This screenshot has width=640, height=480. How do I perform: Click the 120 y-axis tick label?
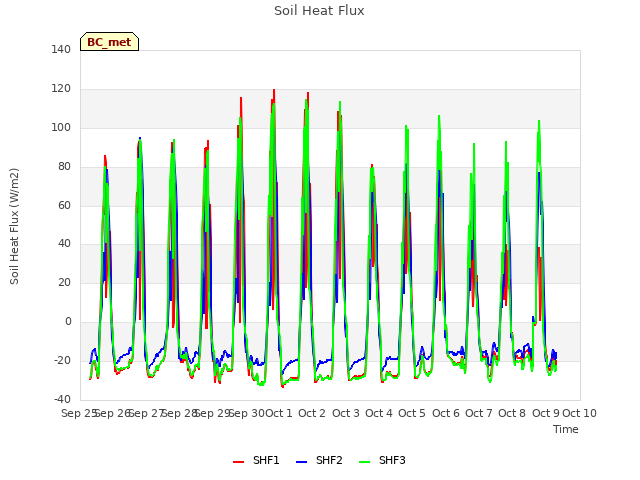(61, 89)
